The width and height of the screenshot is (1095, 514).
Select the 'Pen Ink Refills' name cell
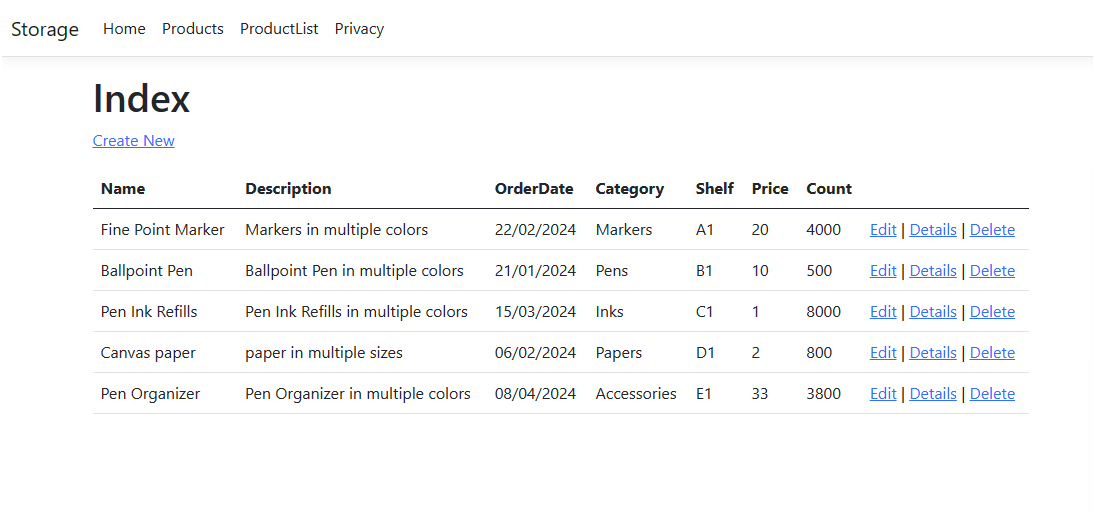click(149, 312)
